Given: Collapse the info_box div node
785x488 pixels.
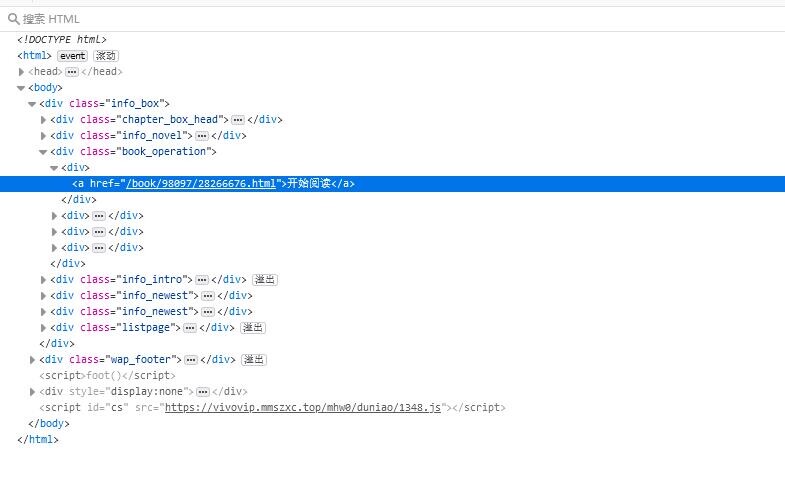Looking at the screenshot, I should pyautogui.click(x=32, y=104).
